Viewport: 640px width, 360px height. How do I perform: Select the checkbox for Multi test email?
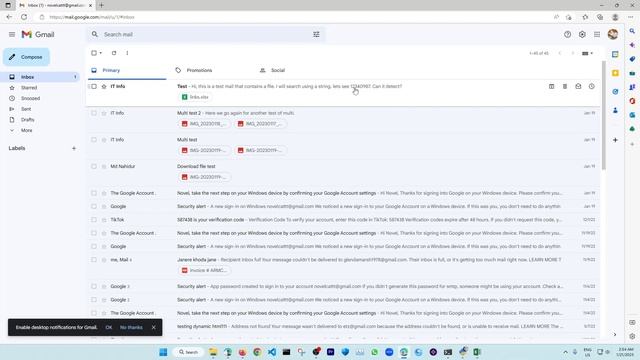tap(94, 140)
